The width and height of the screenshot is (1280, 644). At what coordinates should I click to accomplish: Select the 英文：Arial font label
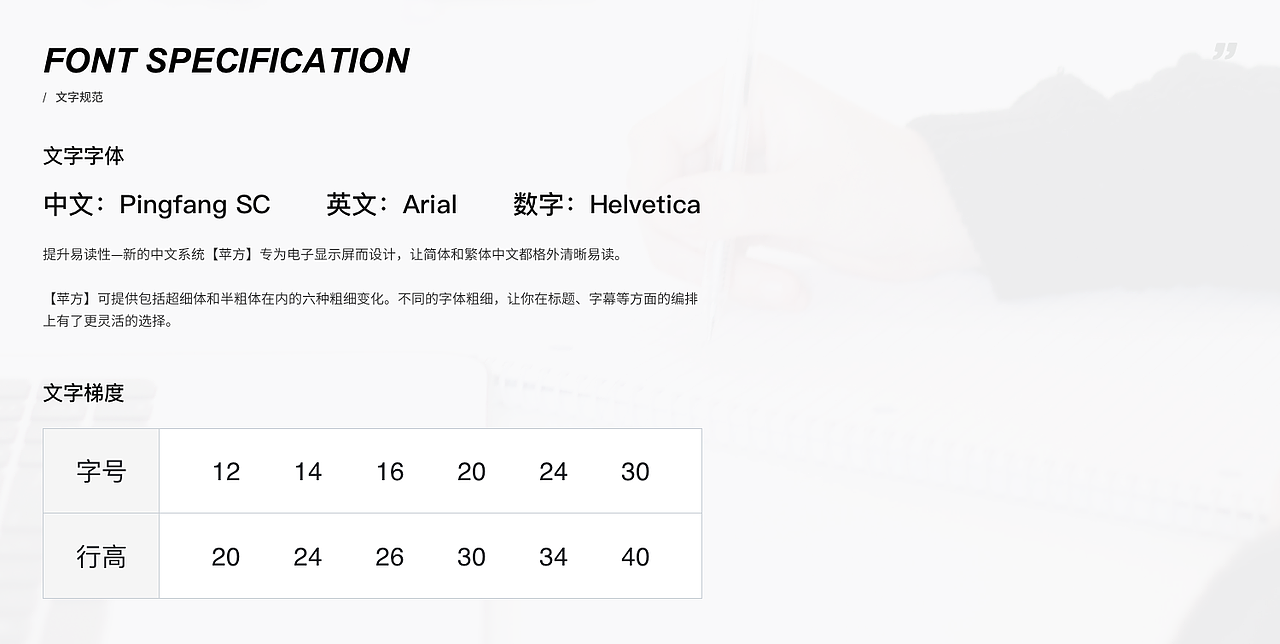(x=391, y=205)
